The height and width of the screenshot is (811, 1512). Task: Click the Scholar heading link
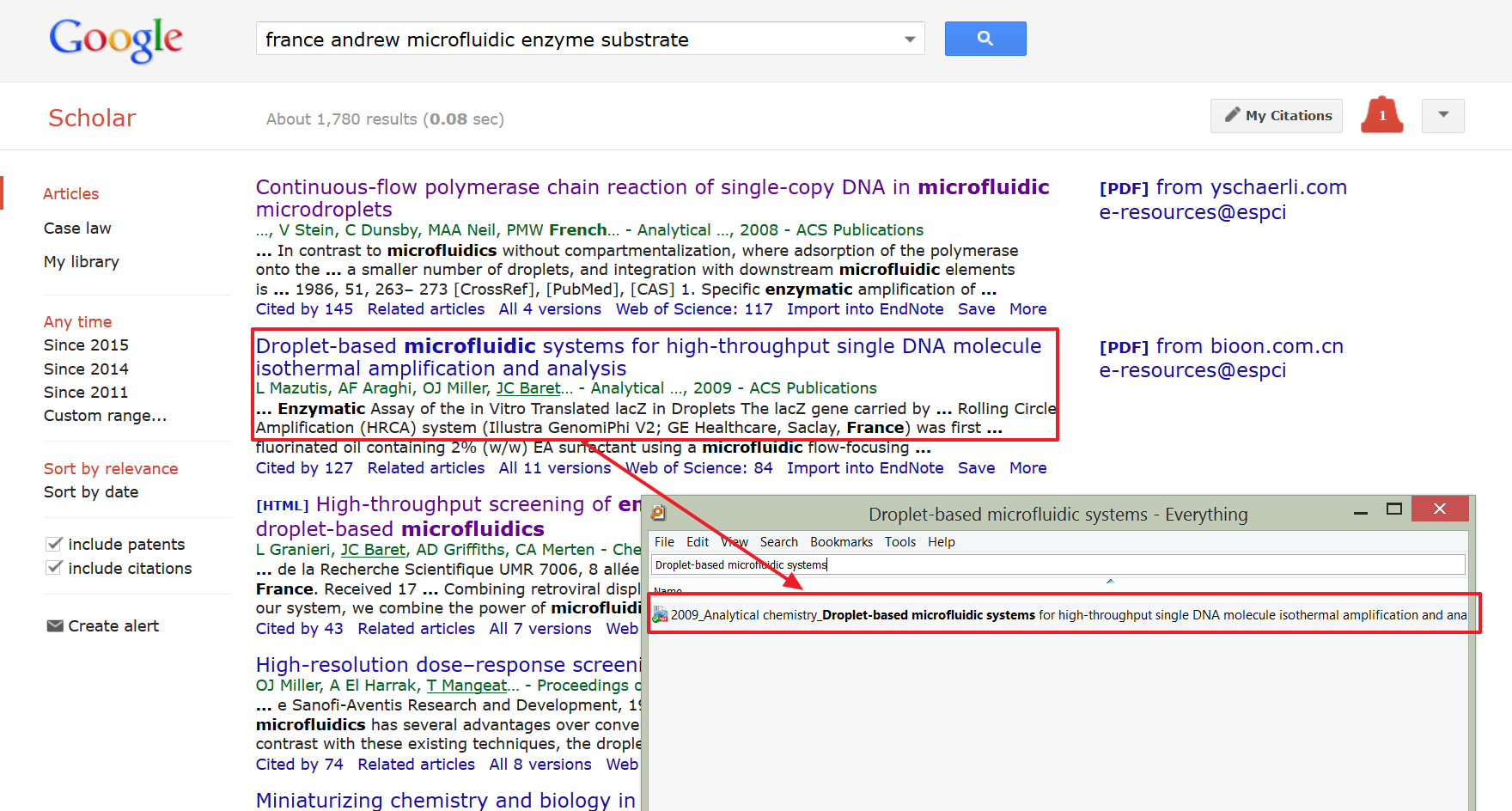[92, 118]
